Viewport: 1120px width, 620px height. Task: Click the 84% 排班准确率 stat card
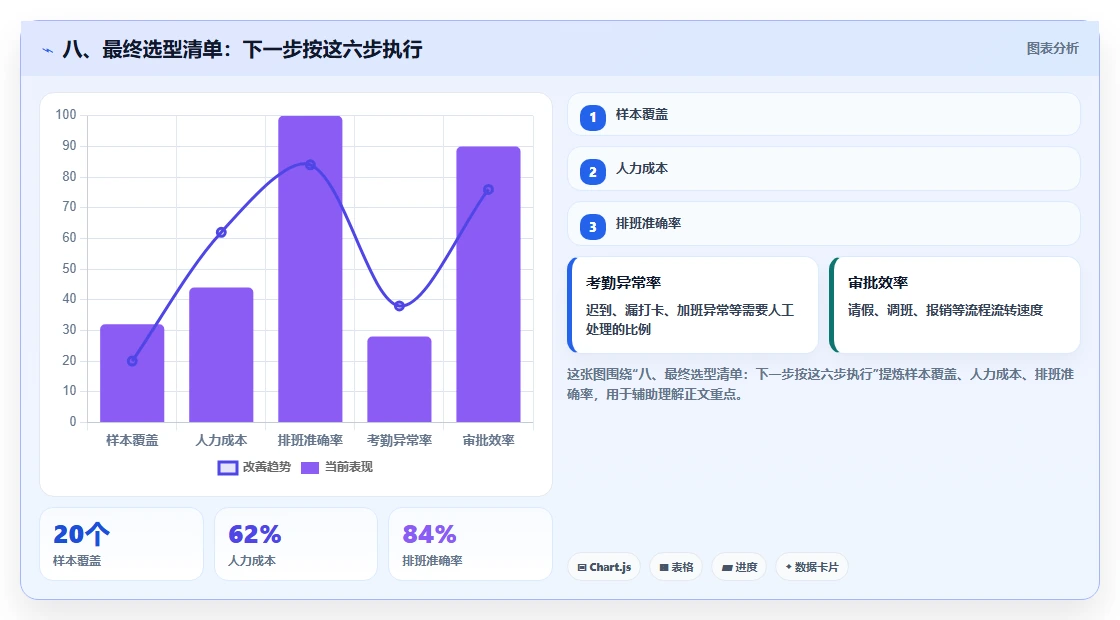coord(470,544)
